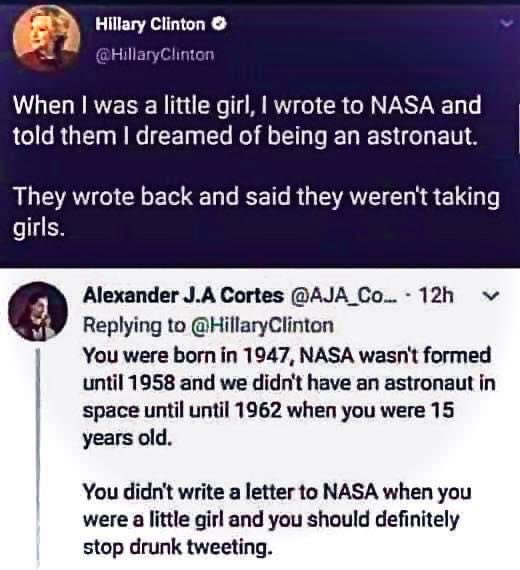
Task: Open the Alexander J.A Cortes name link
Action: tap(183, 295)
